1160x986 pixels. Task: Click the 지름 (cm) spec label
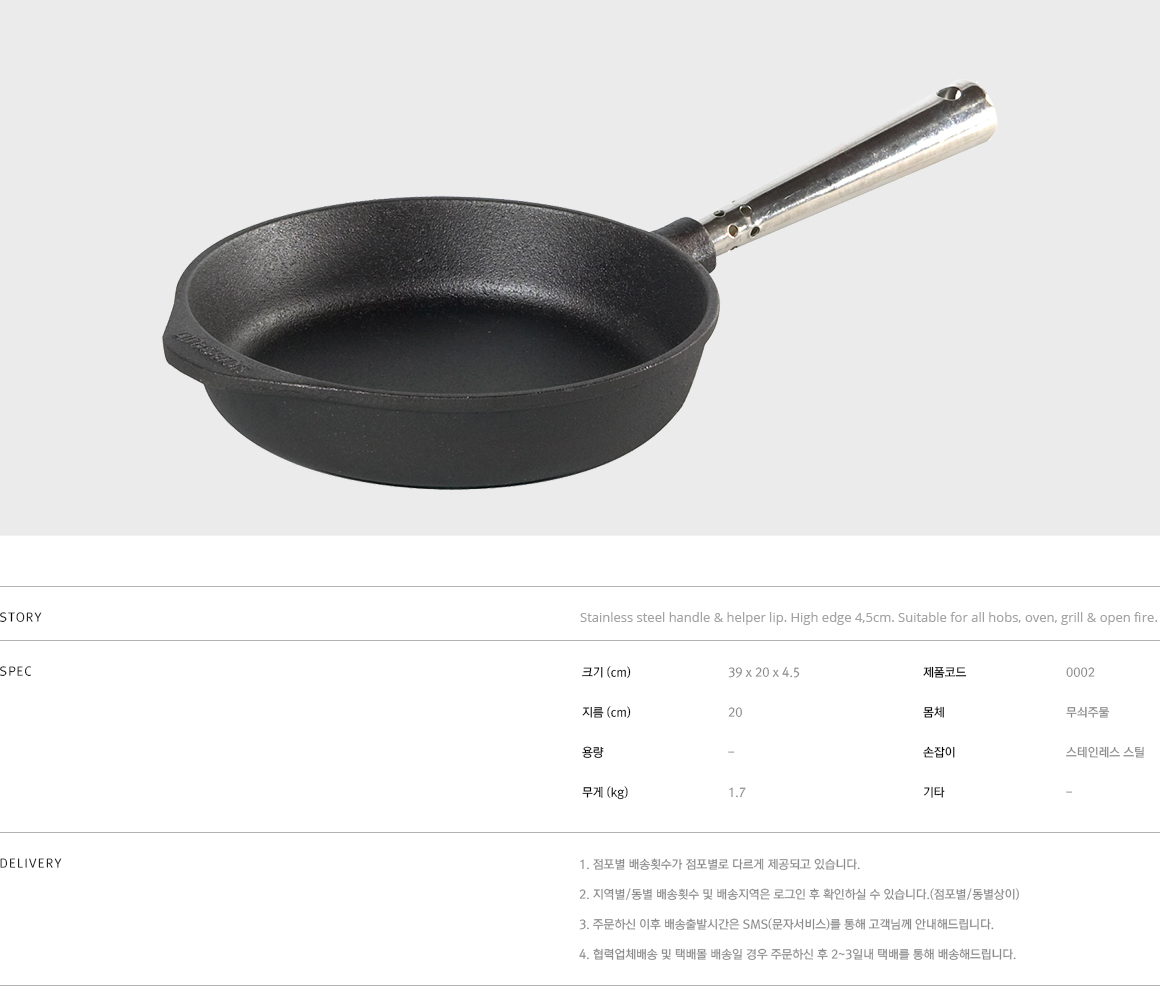click(606, 712)
